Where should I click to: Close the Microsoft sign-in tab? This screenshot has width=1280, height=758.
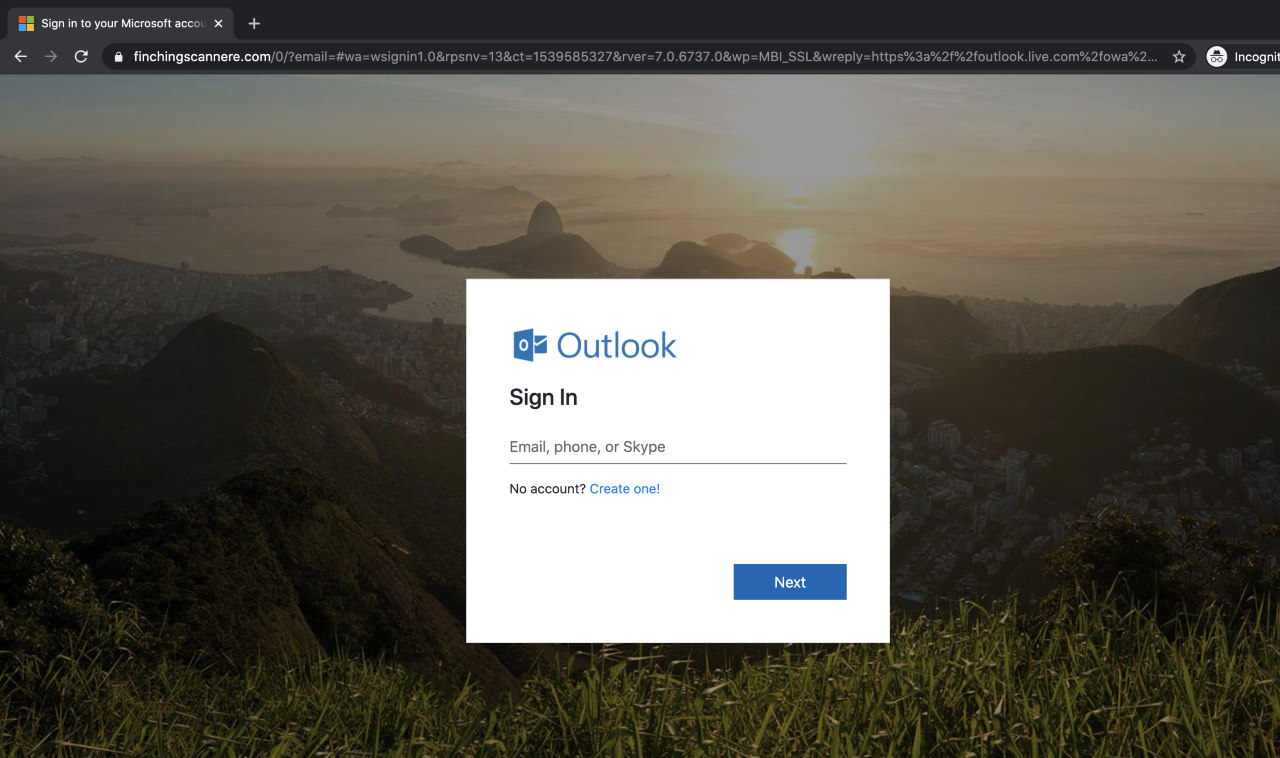point(218,23)
